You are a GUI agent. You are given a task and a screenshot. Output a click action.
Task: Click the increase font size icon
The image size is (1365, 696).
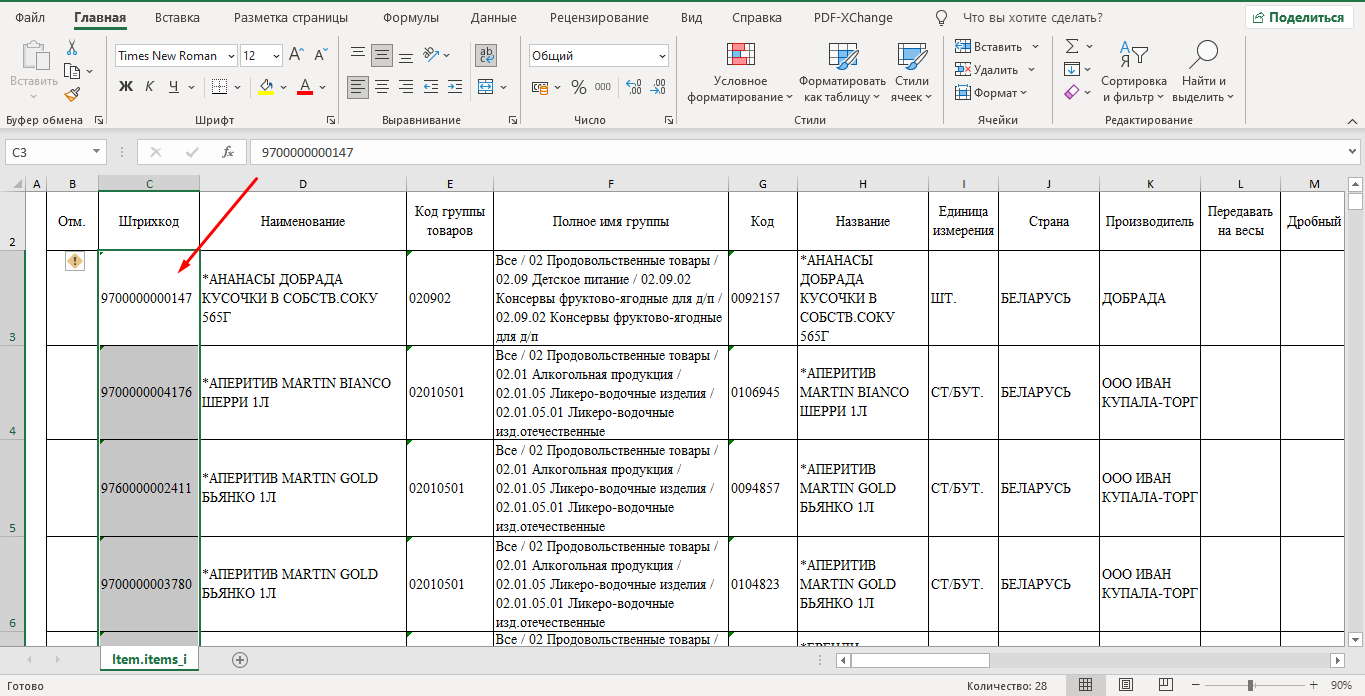coord(296,56)
